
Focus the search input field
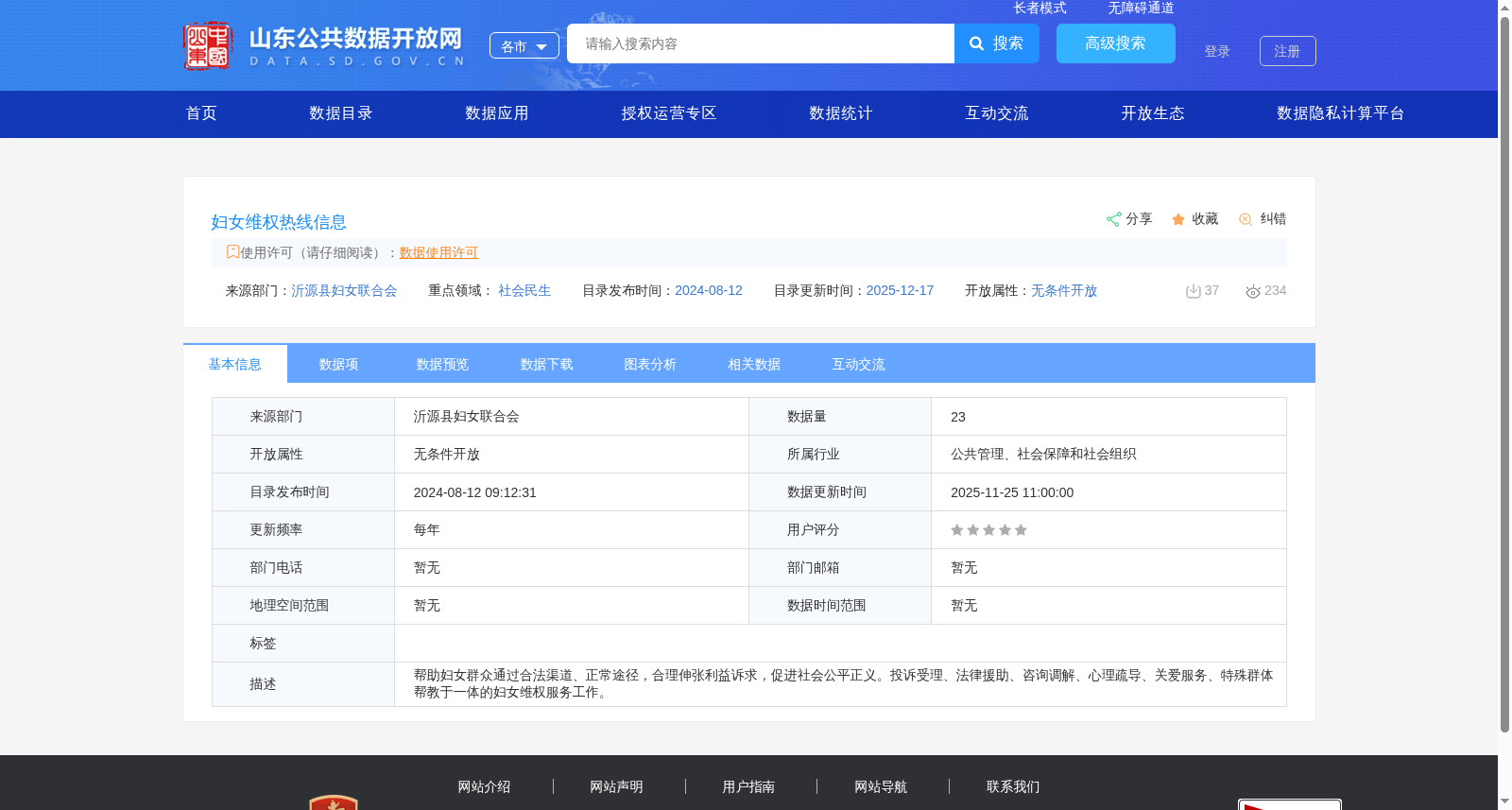click(x=761, y=43)
